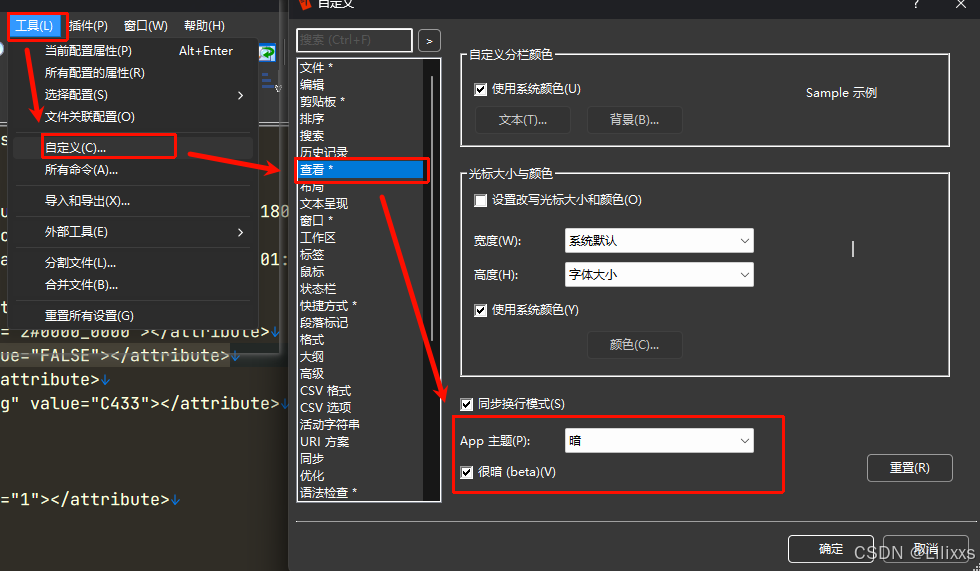Open the 窗口(W) menu
The image size is (980, 571).
pyautogui.click(x=146, y=26)
